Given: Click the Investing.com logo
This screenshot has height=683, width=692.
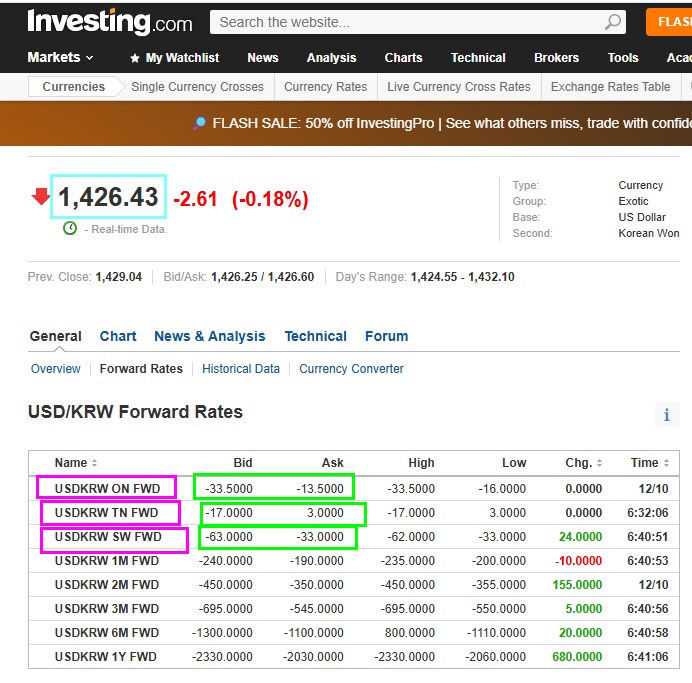Looking at the screenshot, I should [110, 21].
